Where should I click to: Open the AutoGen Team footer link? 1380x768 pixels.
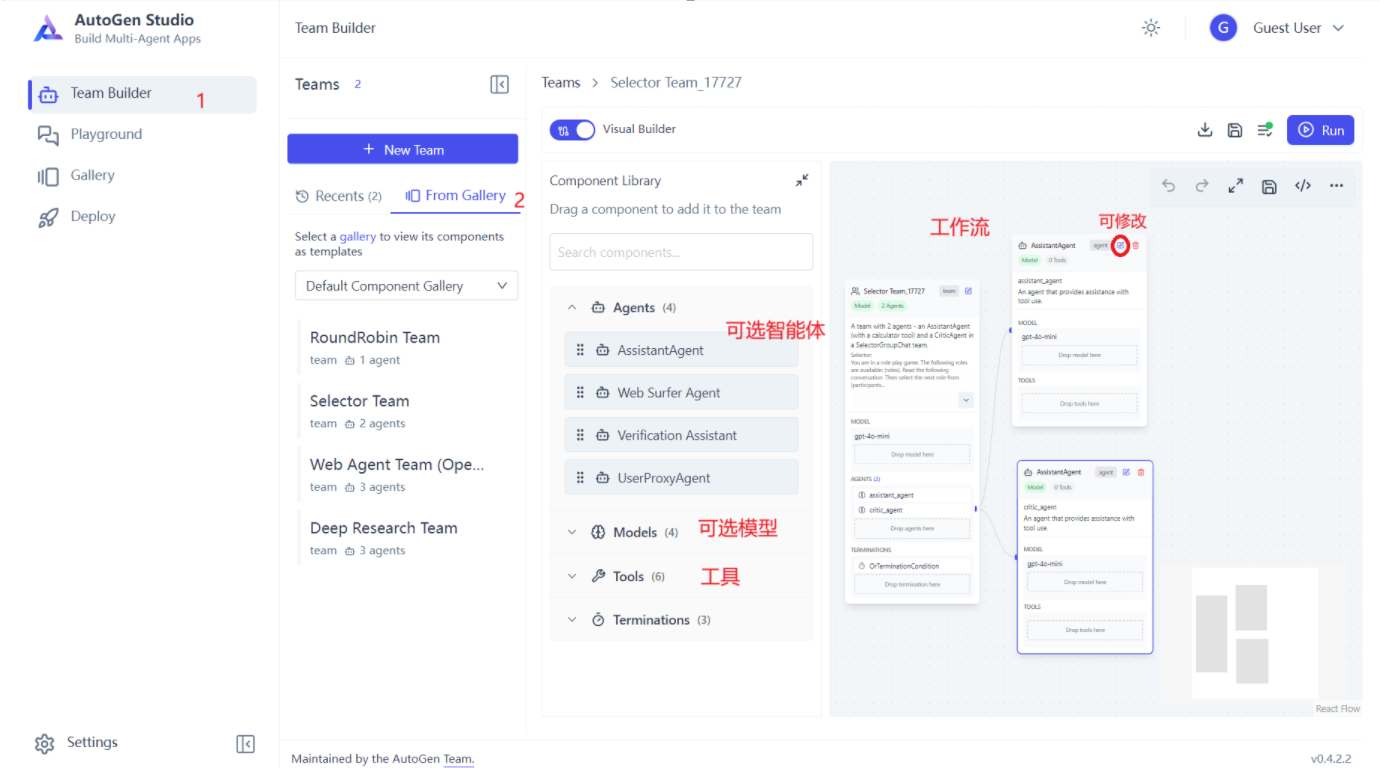458,759
